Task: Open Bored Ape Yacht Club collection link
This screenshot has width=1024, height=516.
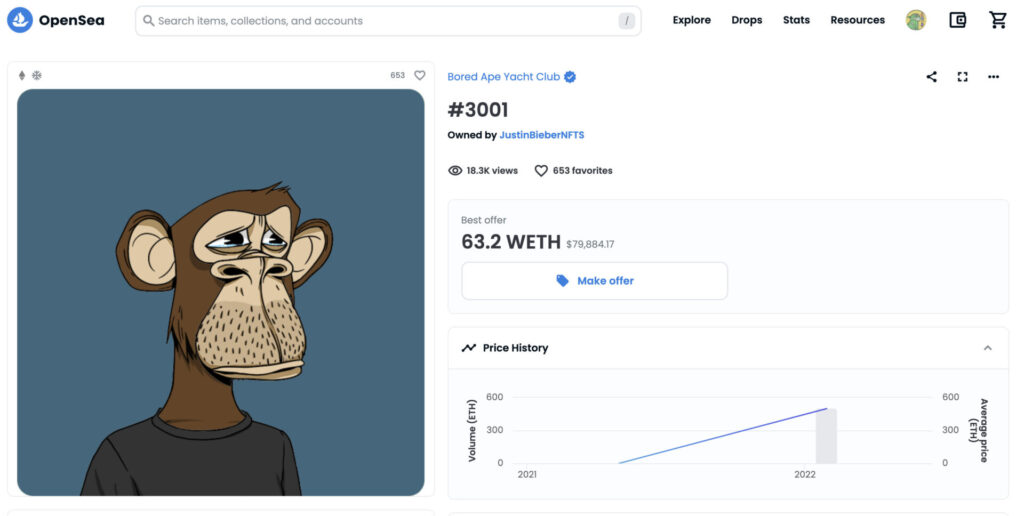Action: (x=504, y=77)
